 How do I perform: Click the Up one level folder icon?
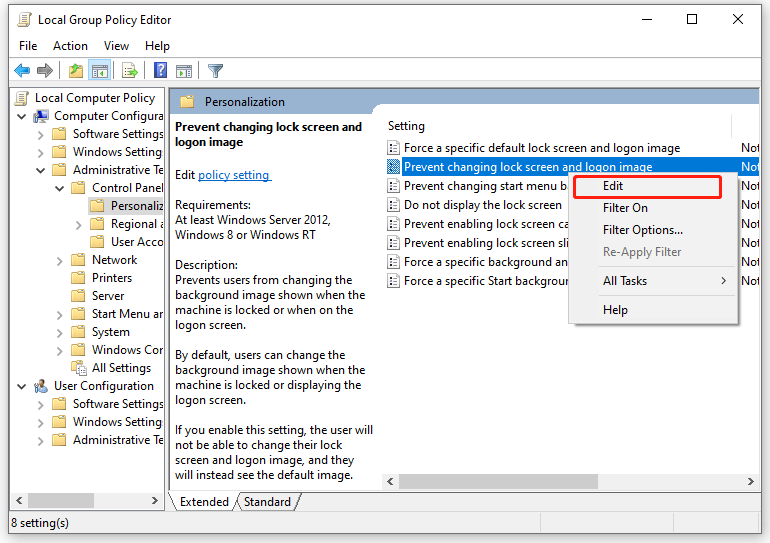[76, 71]
